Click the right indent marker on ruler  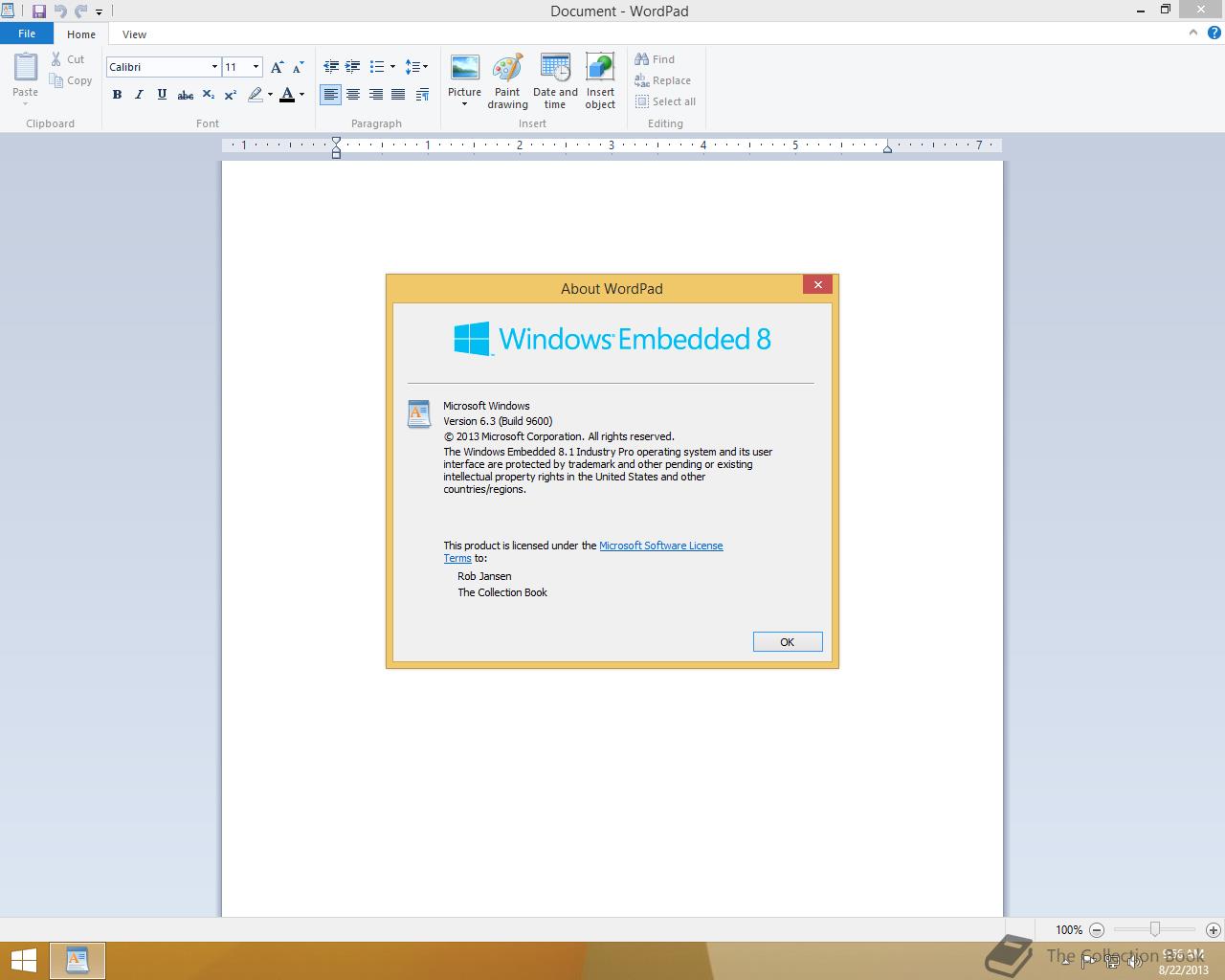coord(887,147)
